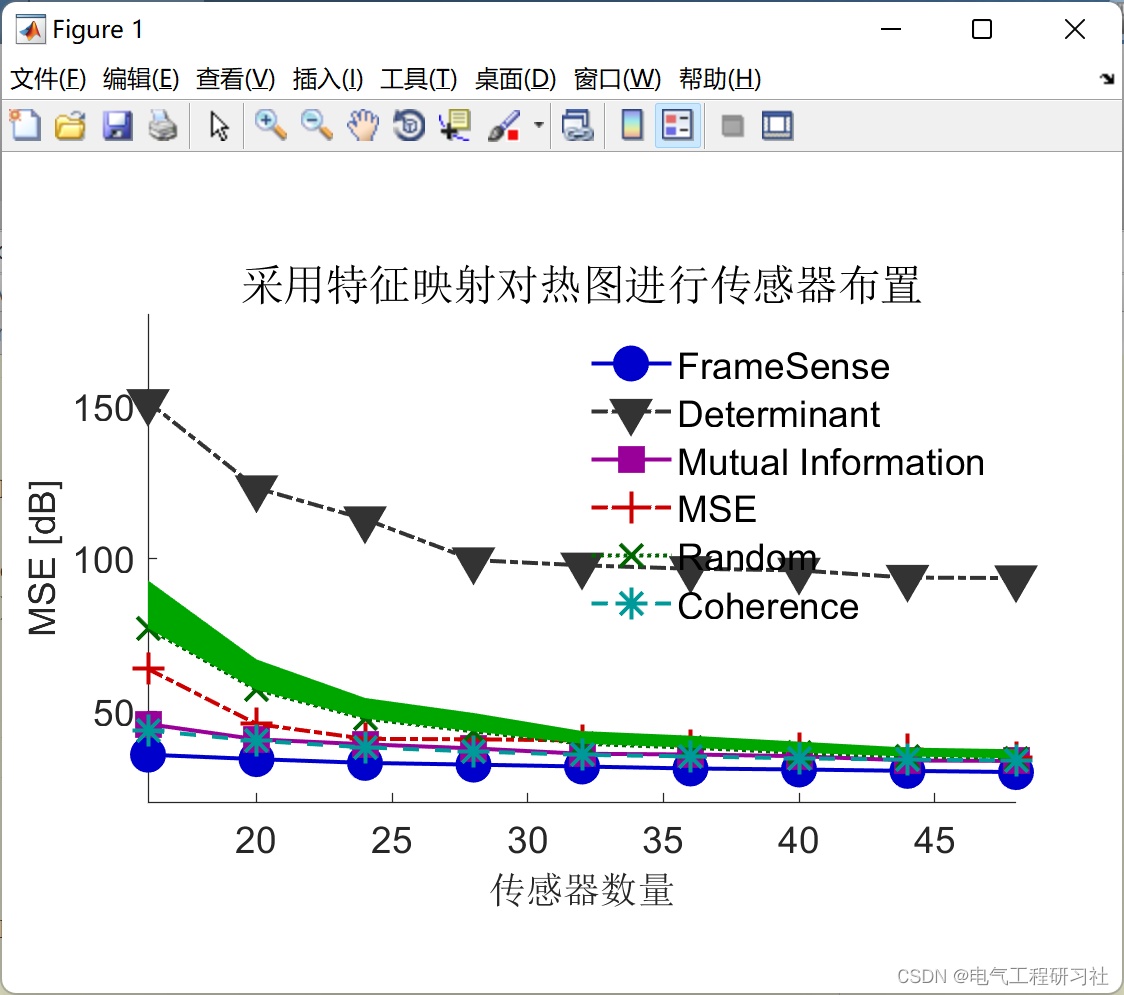The height and width of the screenshot is (995, 1124).
Task: Select the Edit Plot arrow tool
Action: pyautogui.click(x=219, y=126)
